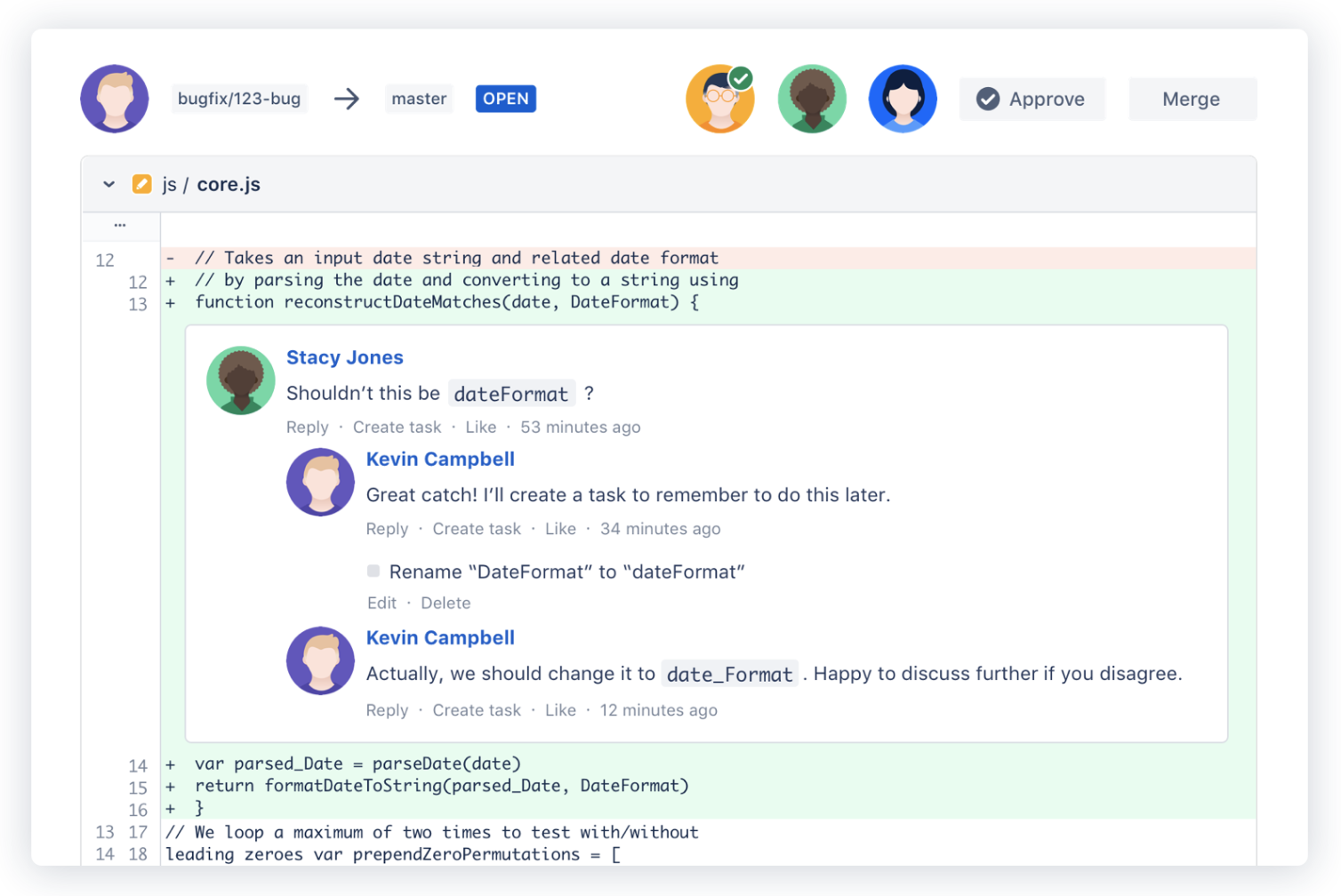Like the 'Great catch' comment
This screenshot has height=896, width=1341.
560,529
